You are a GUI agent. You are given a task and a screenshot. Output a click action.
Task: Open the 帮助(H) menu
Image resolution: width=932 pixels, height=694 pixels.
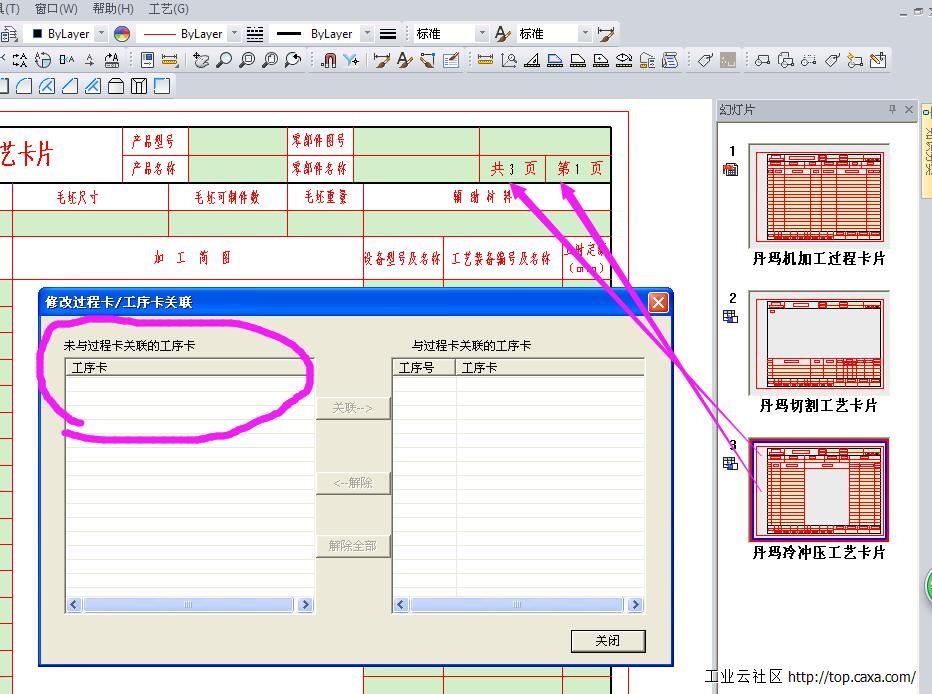point(112,9)
